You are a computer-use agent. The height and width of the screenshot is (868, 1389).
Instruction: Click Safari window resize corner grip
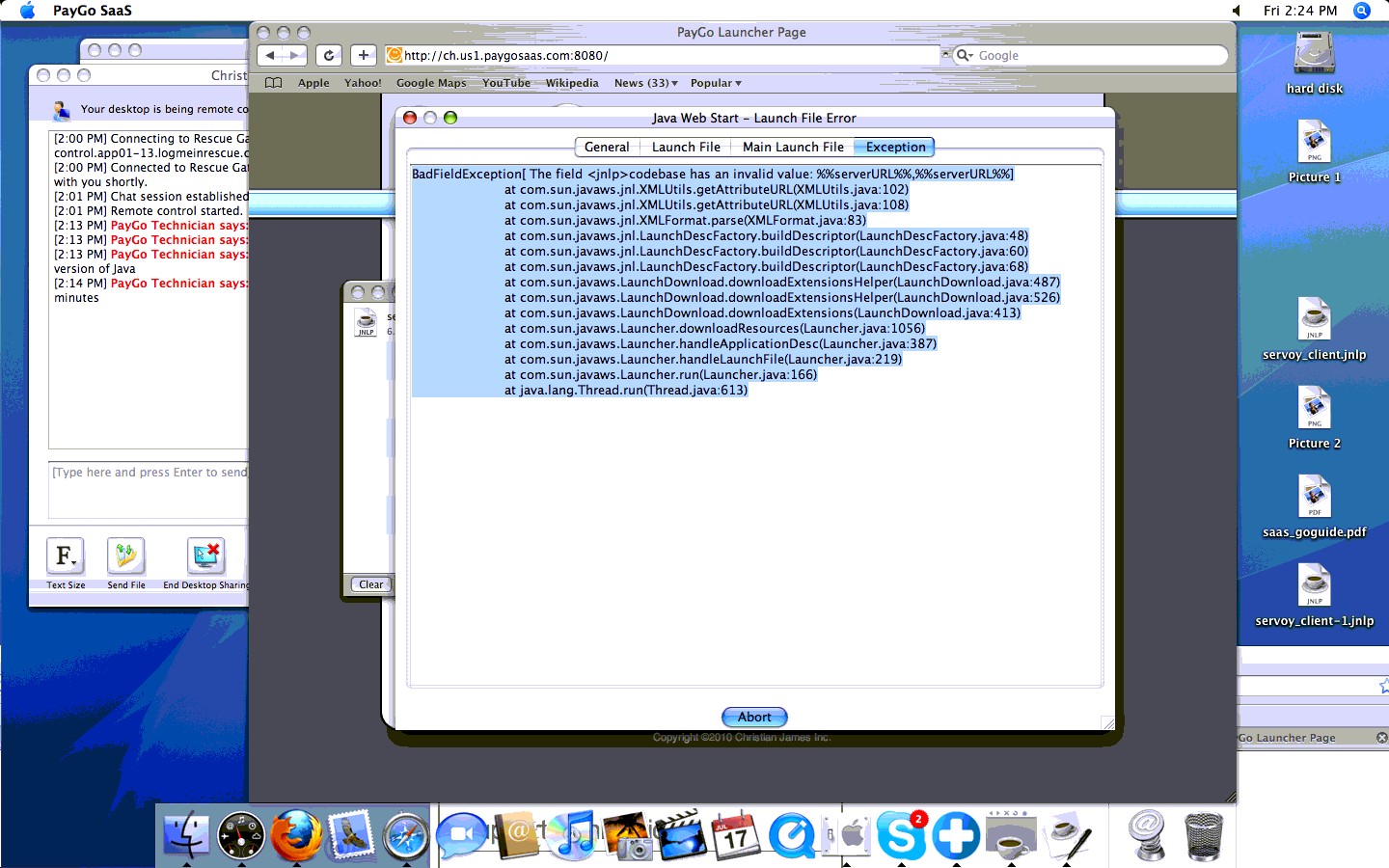pos(1230,797)
